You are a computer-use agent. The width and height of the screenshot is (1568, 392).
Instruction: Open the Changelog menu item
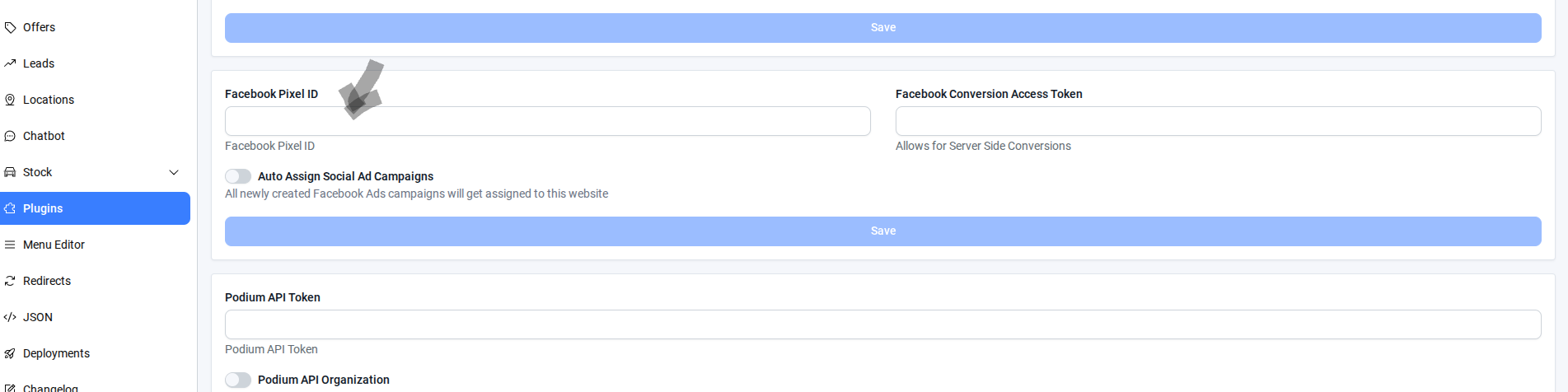[50, 387]
